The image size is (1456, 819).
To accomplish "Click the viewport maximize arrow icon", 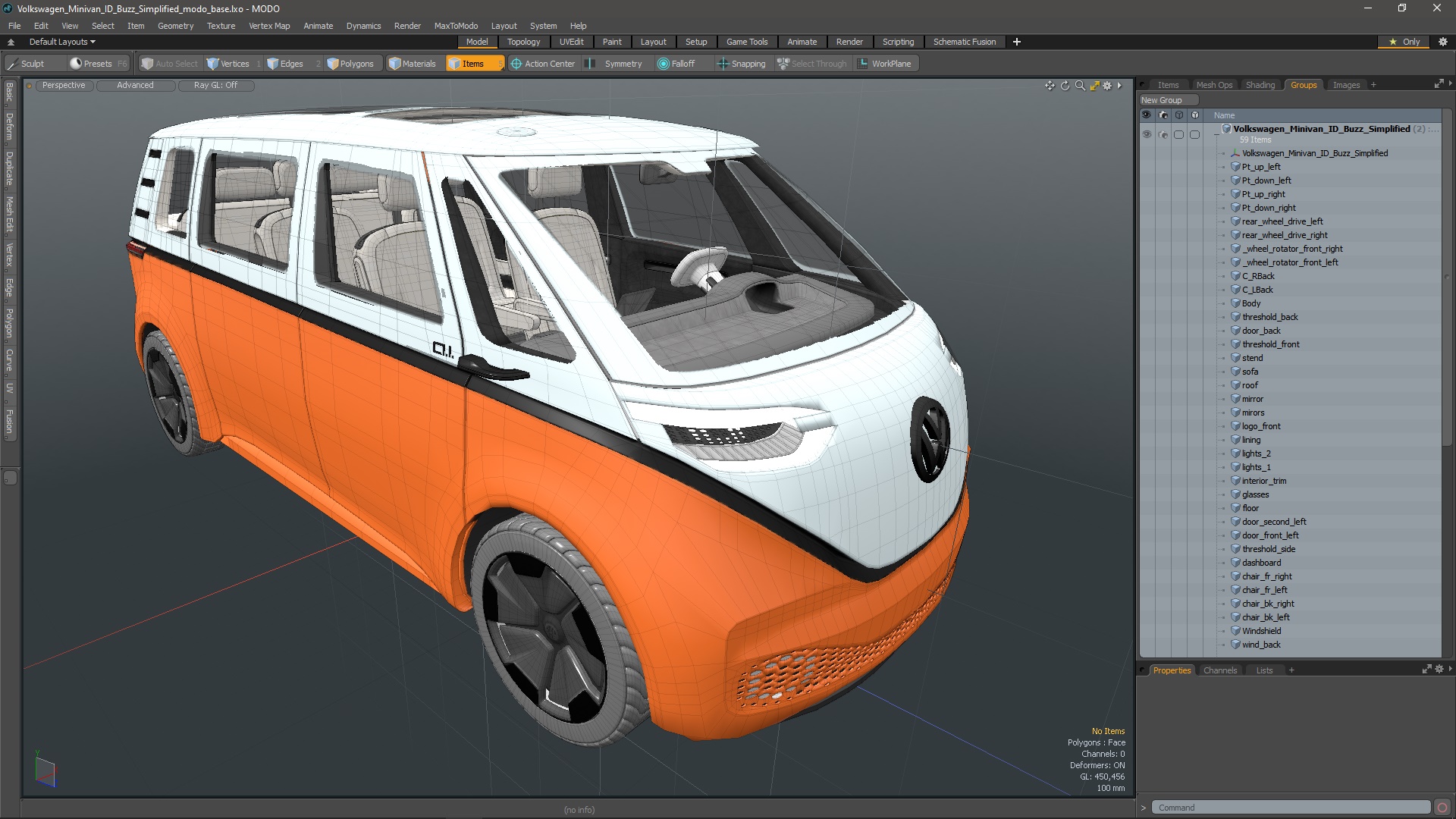I will pos(1094,86).
